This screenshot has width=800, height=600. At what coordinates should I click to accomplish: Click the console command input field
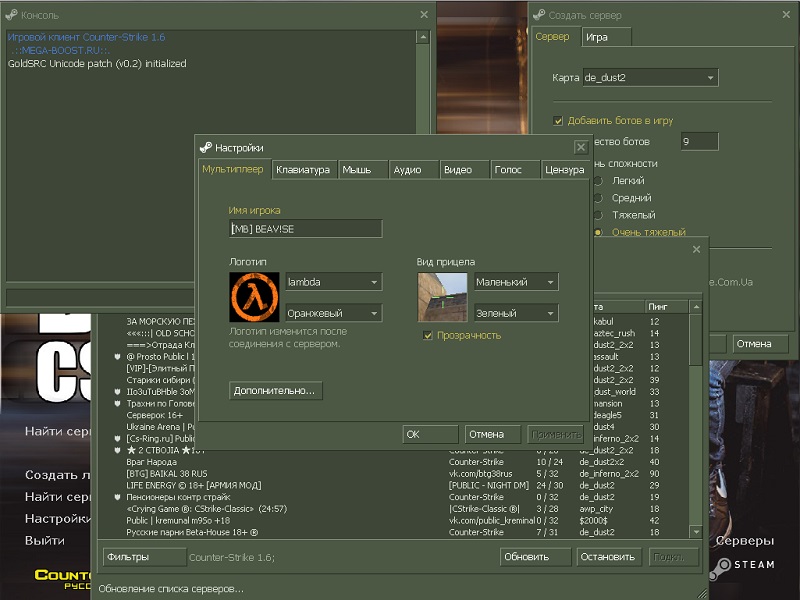[100, 298]
